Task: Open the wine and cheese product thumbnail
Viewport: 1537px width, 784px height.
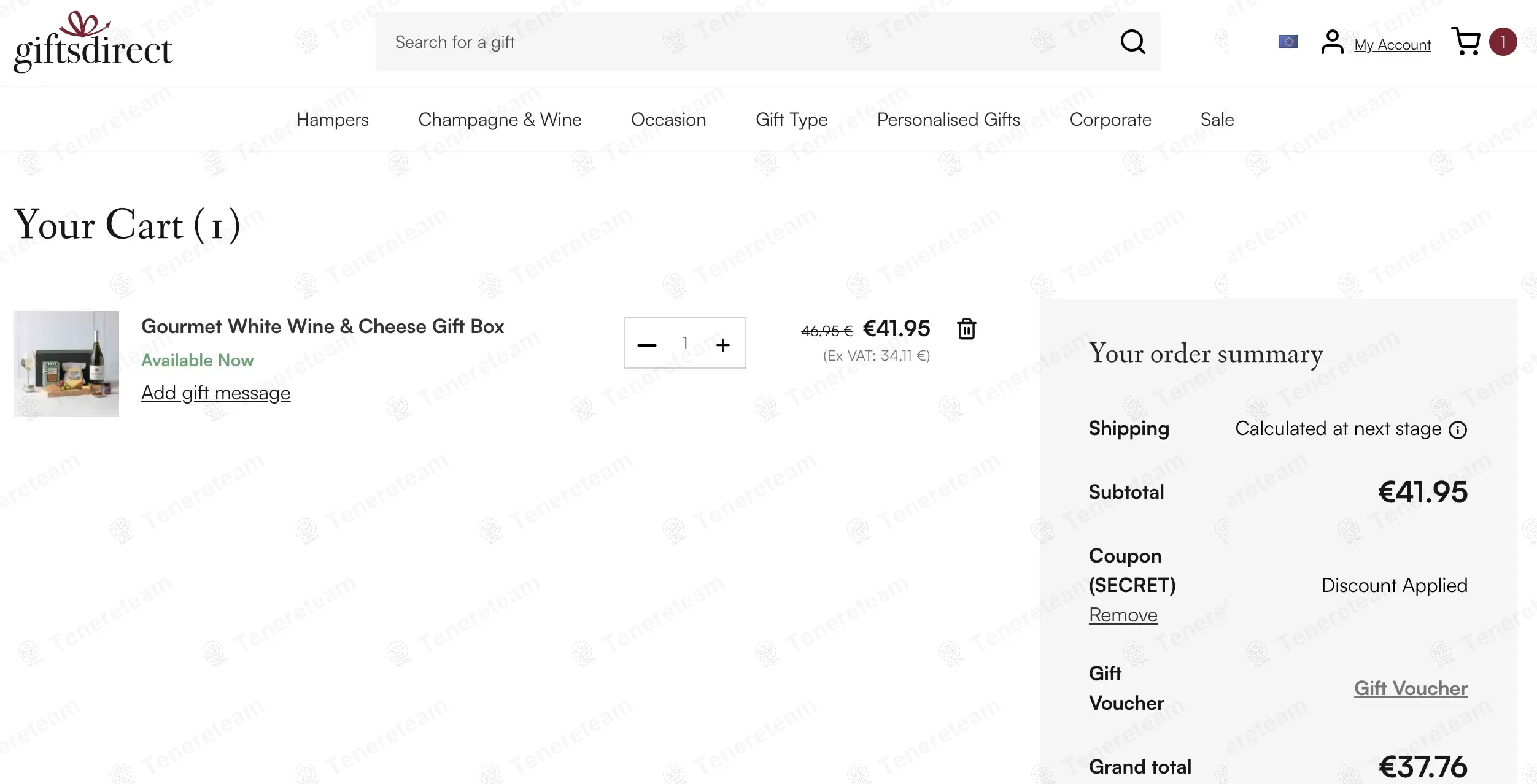Action: click(66, 364)
